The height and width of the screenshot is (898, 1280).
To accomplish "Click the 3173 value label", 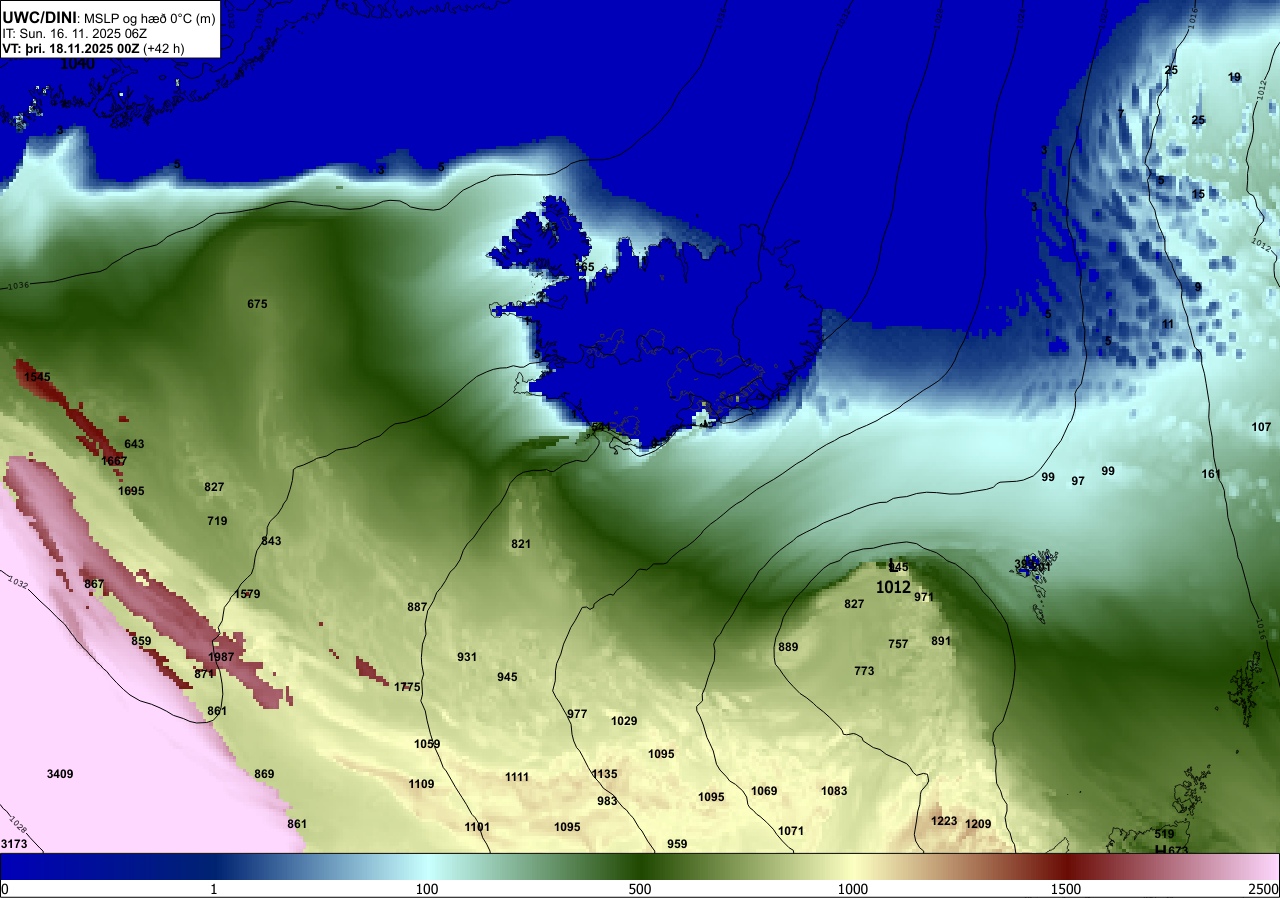I will pyautogui.click(x=14, y=844).
